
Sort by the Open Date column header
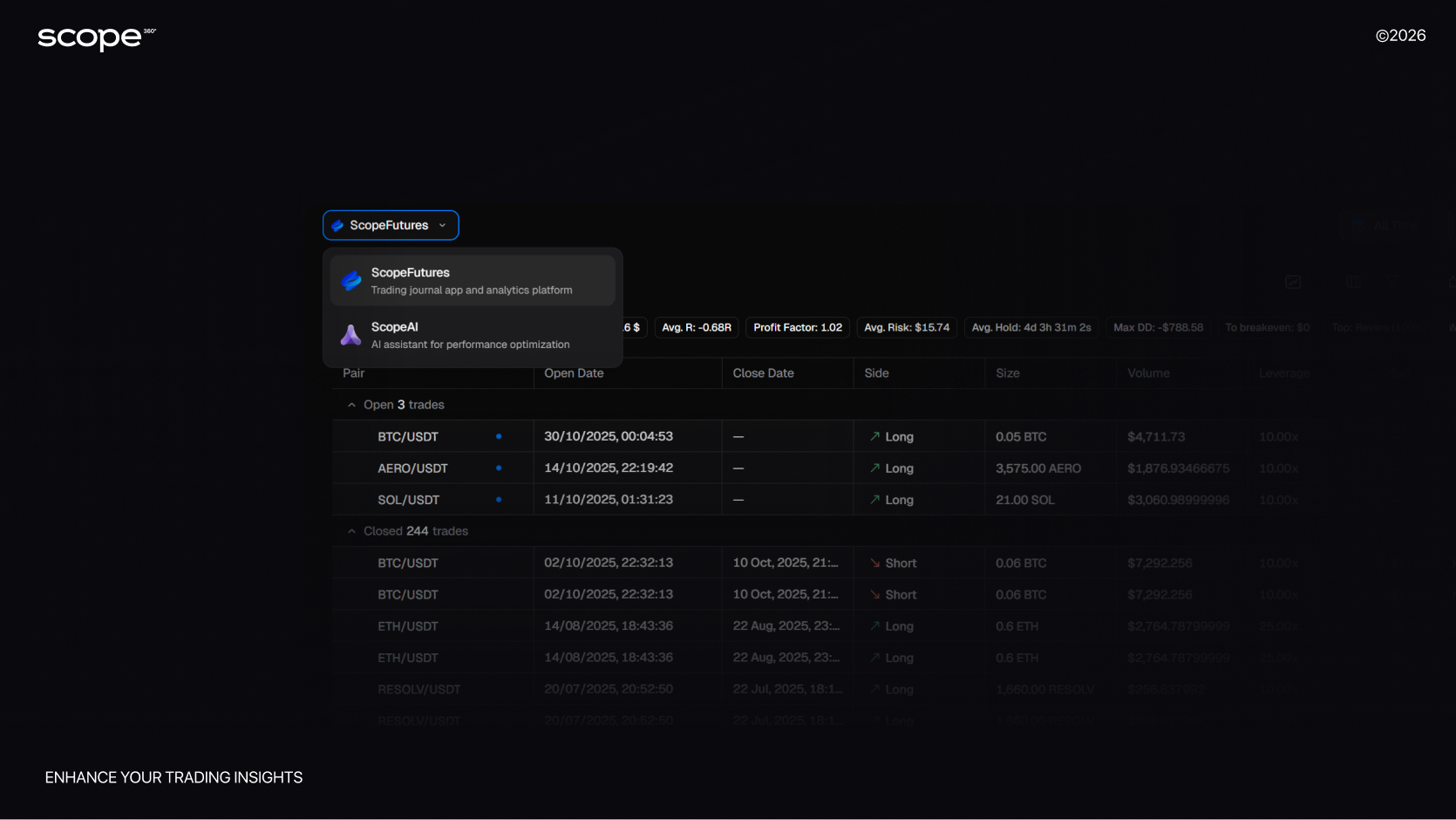[x=574, y=373]
